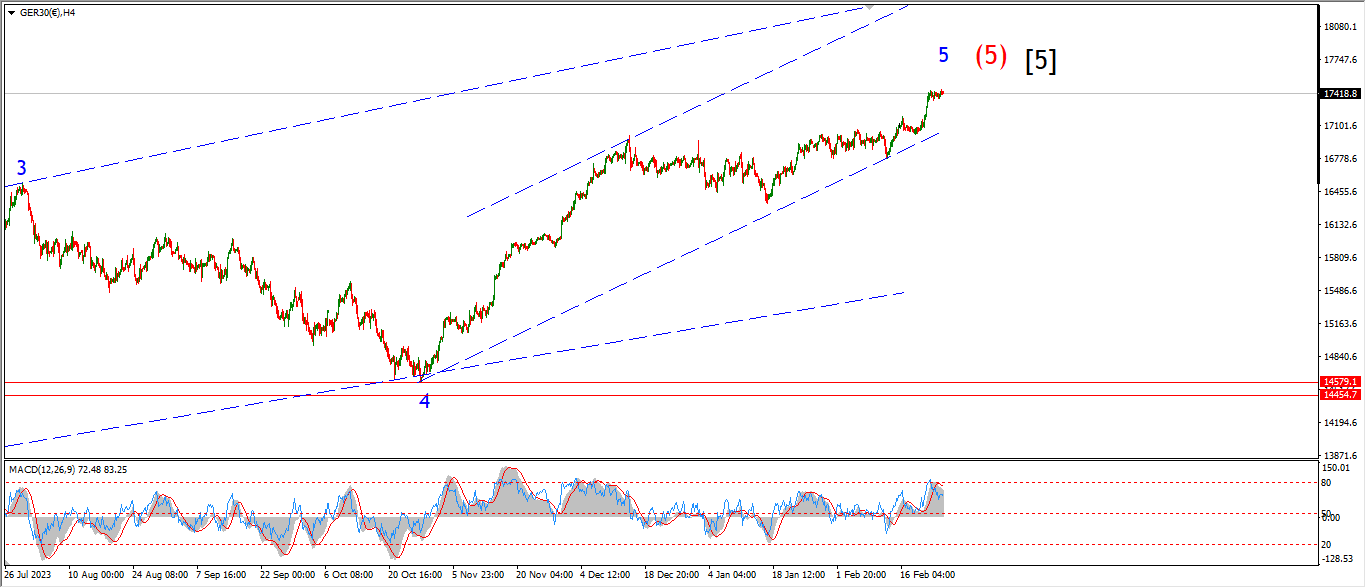The width and height of the screenshot is (1366, 588).
Task: Select the blue wave 3 label
Action: 21,168
